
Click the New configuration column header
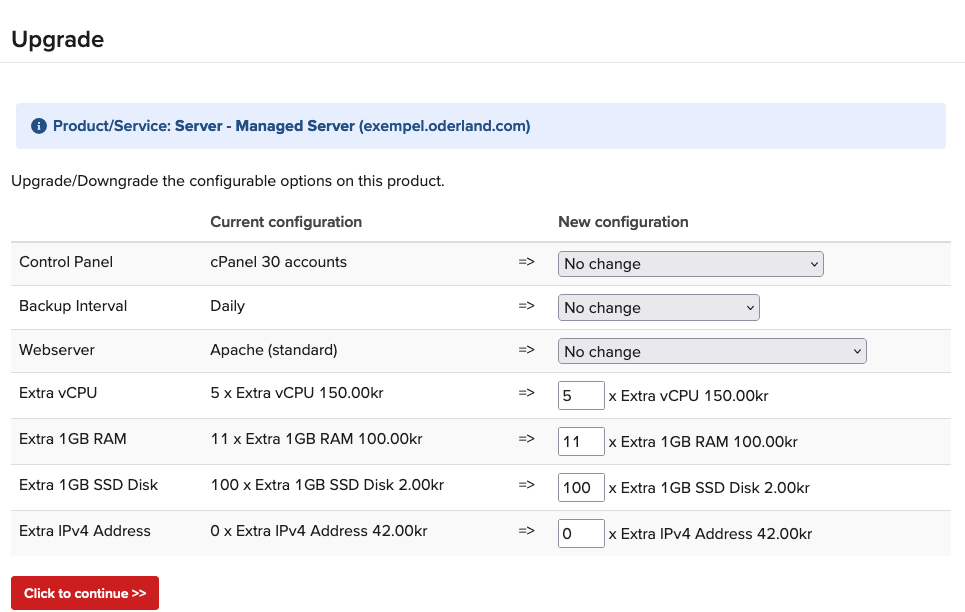623,222
